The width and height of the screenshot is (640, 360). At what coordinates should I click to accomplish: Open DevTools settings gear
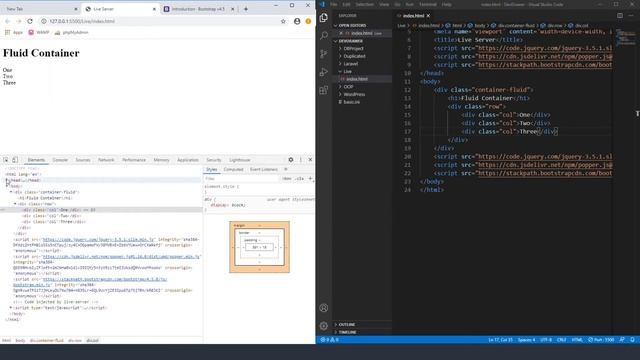(291, 160)
